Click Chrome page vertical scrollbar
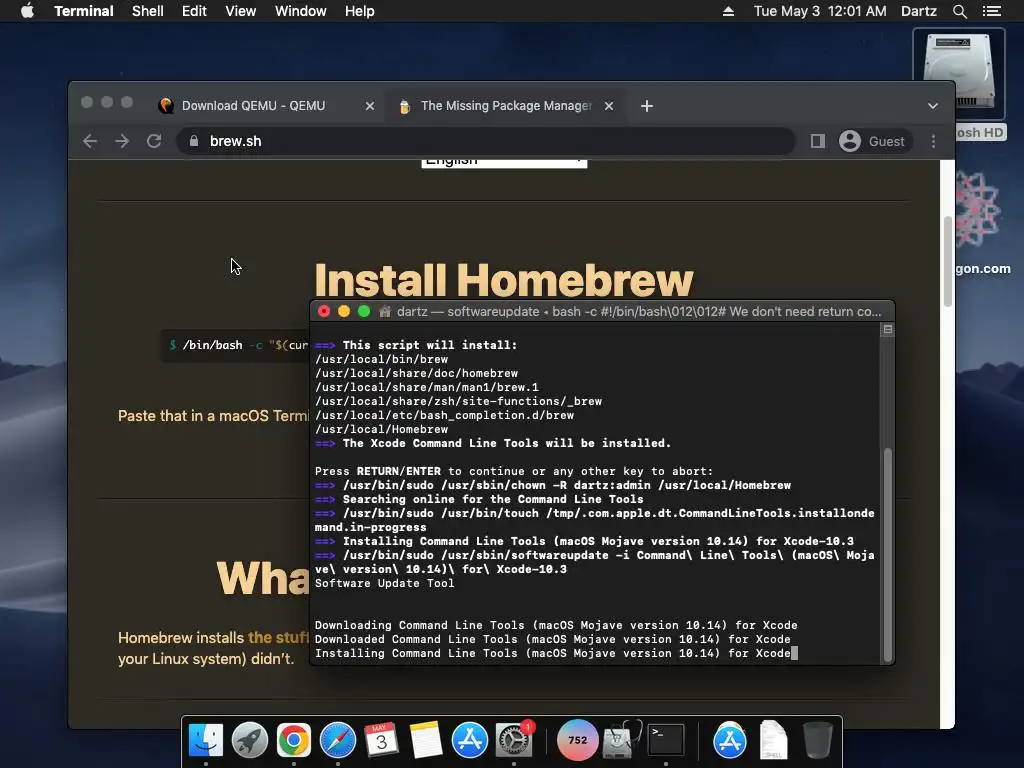The height and width of the screenshot is (768, 1024). pyautogui.click(x=948, y=261)
